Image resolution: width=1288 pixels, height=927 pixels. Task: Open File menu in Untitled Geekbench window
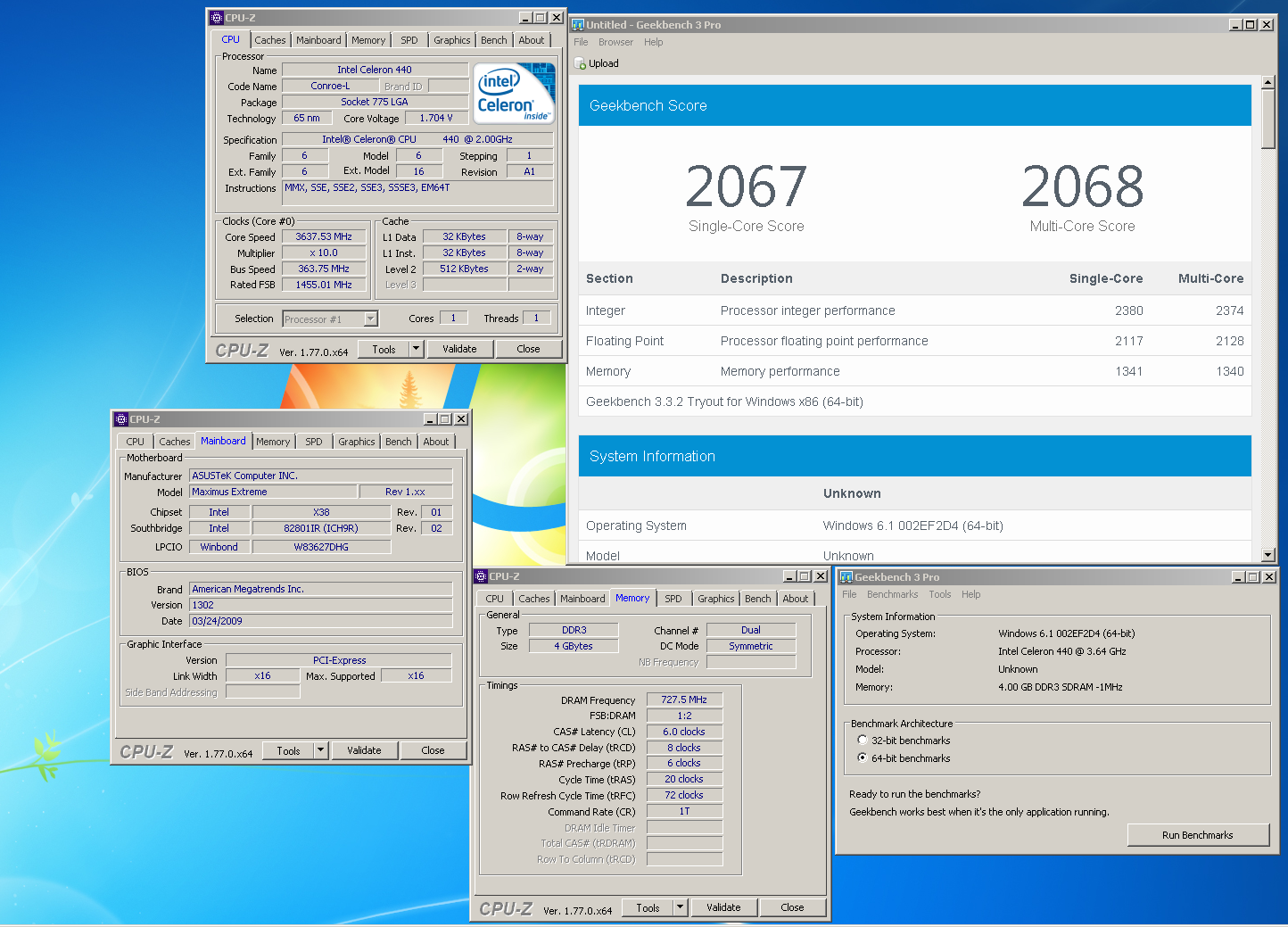581,42
